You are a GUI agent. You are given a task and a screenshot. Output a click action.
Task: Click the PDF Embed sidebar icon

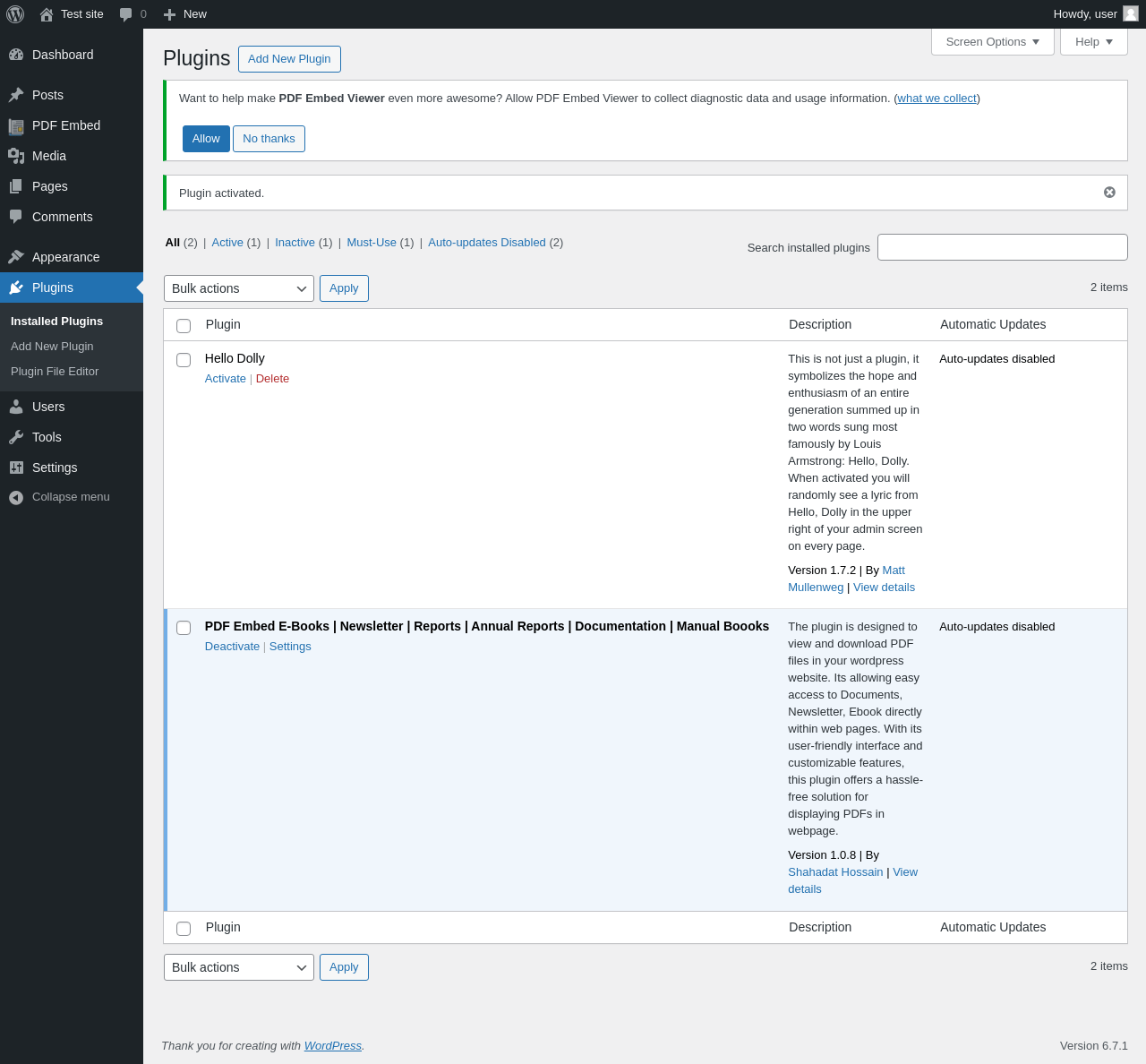pyautogui.click(x=16, y=125)
